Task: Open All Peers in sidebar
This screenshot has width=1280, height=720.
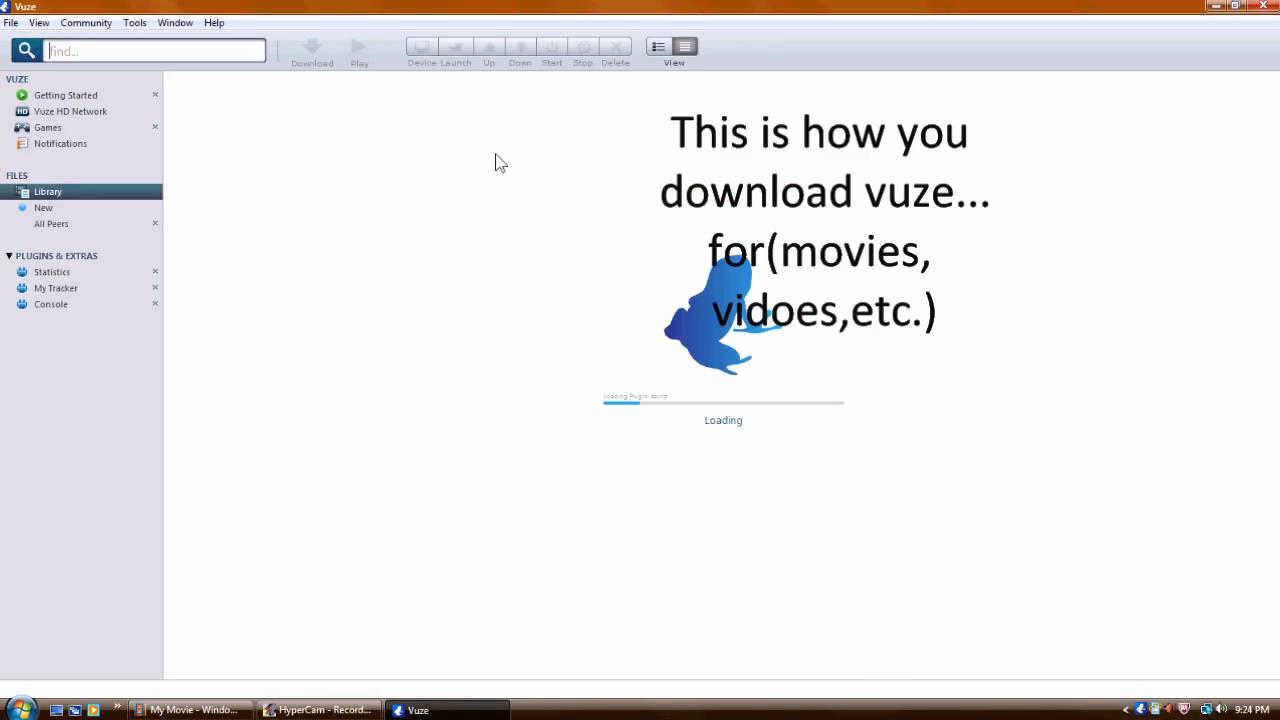Action: click(x=51, y=224)
